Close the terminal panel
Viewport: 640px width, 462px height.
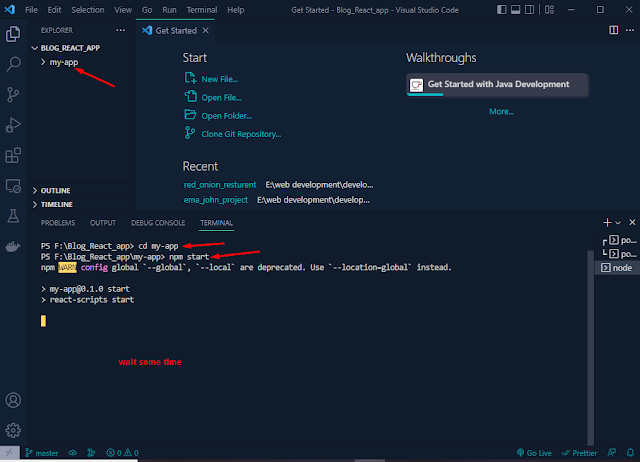click(x=632, y=222)
